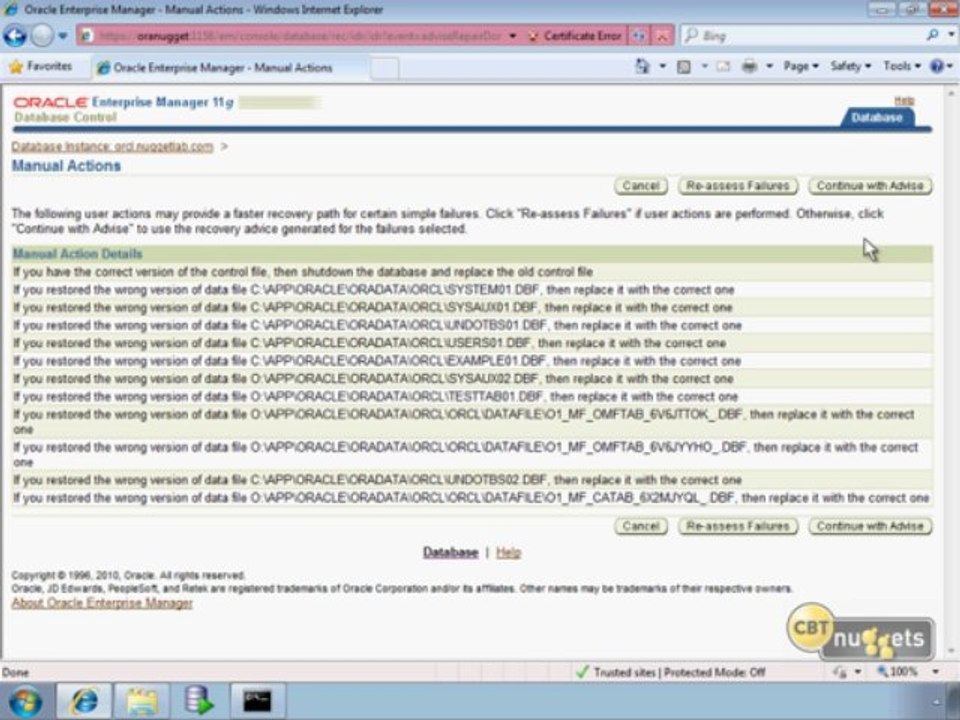This screenshot has width=960, height=720.
Task: Select the USERS01.DBF data file row
Action: tap(472, 343)
